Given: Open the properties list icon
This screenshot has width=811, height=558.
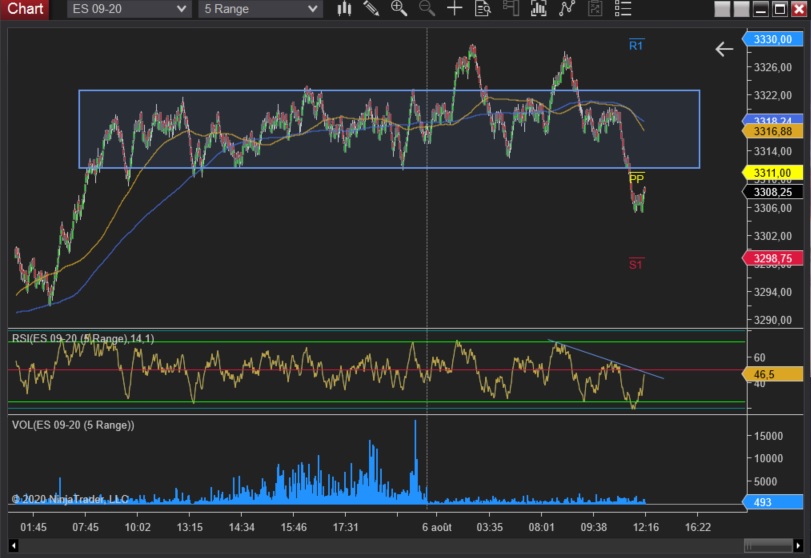Looking at the screenshot, I should (624, 9).
